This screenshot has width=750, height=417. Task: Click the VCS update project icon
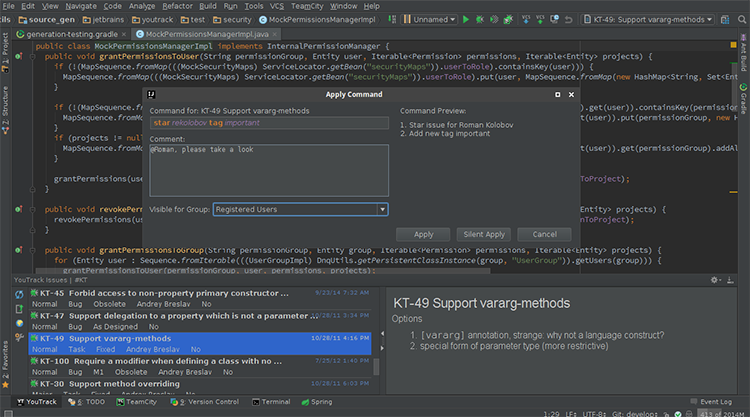(x=526, y=20)
